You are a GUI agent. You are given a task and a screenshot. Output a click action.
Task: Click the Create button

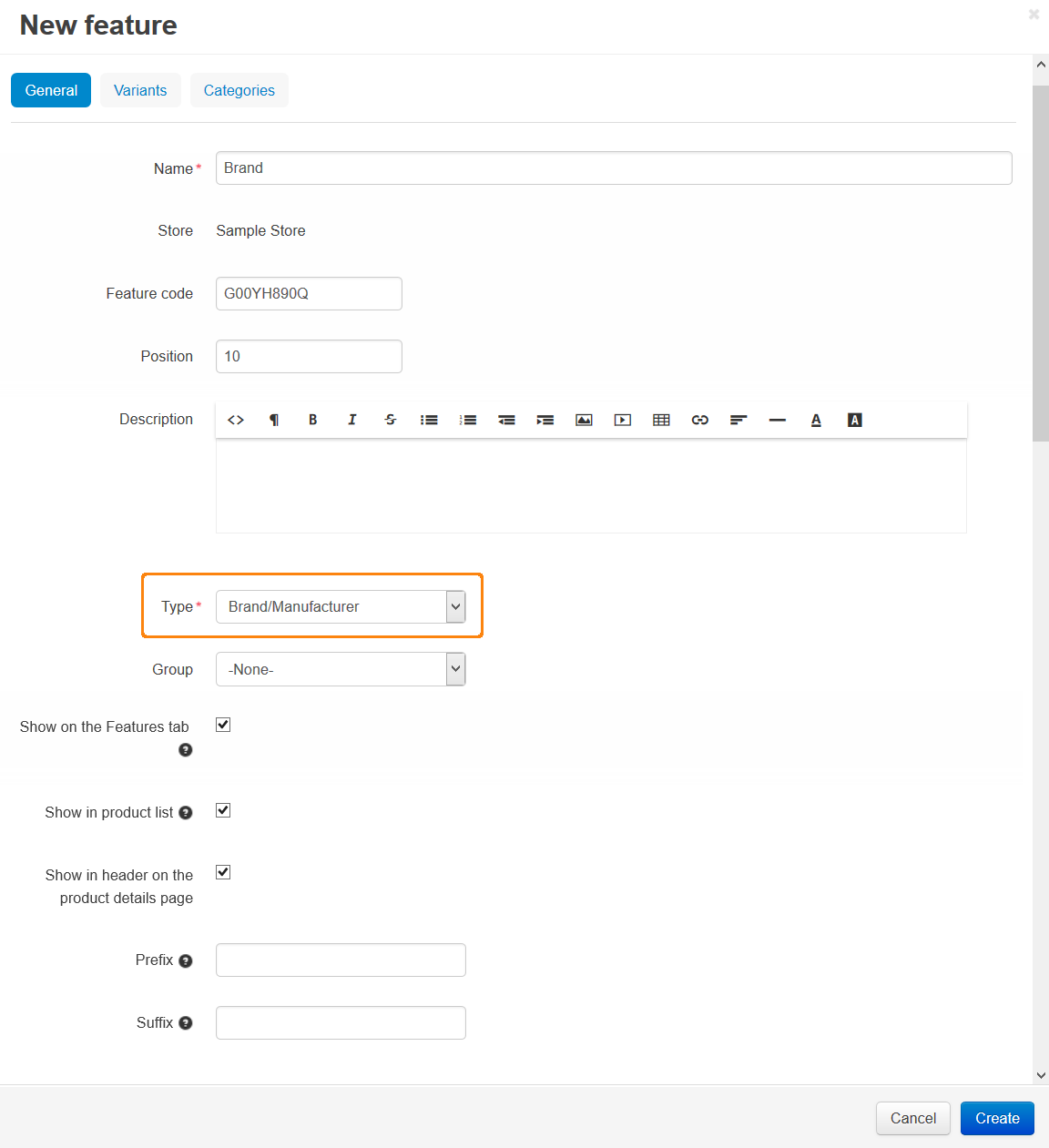click(x=997, y=1118)
